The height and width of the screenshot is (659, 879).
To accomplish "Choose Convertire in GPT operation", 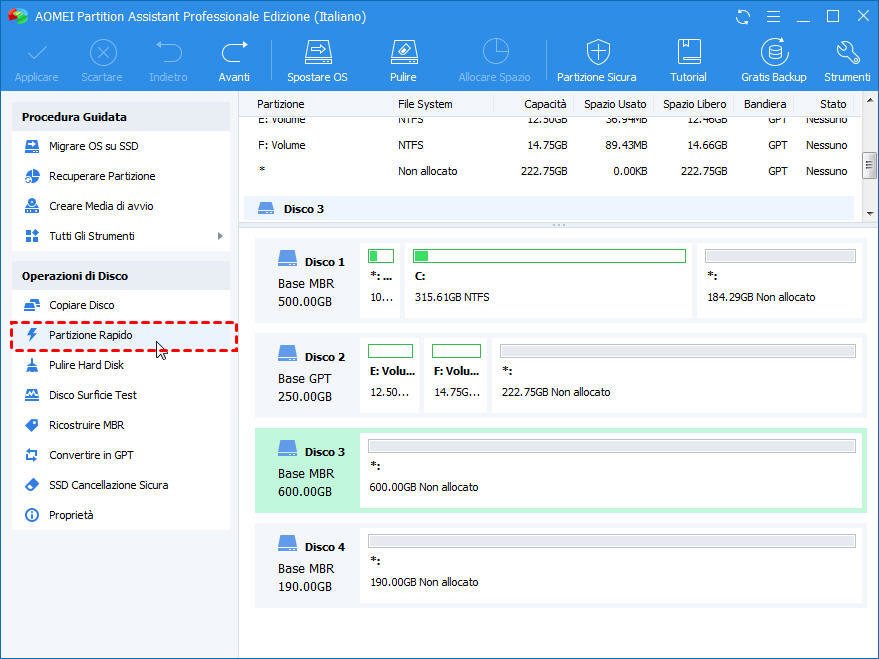I will click(x=121, y=455).
